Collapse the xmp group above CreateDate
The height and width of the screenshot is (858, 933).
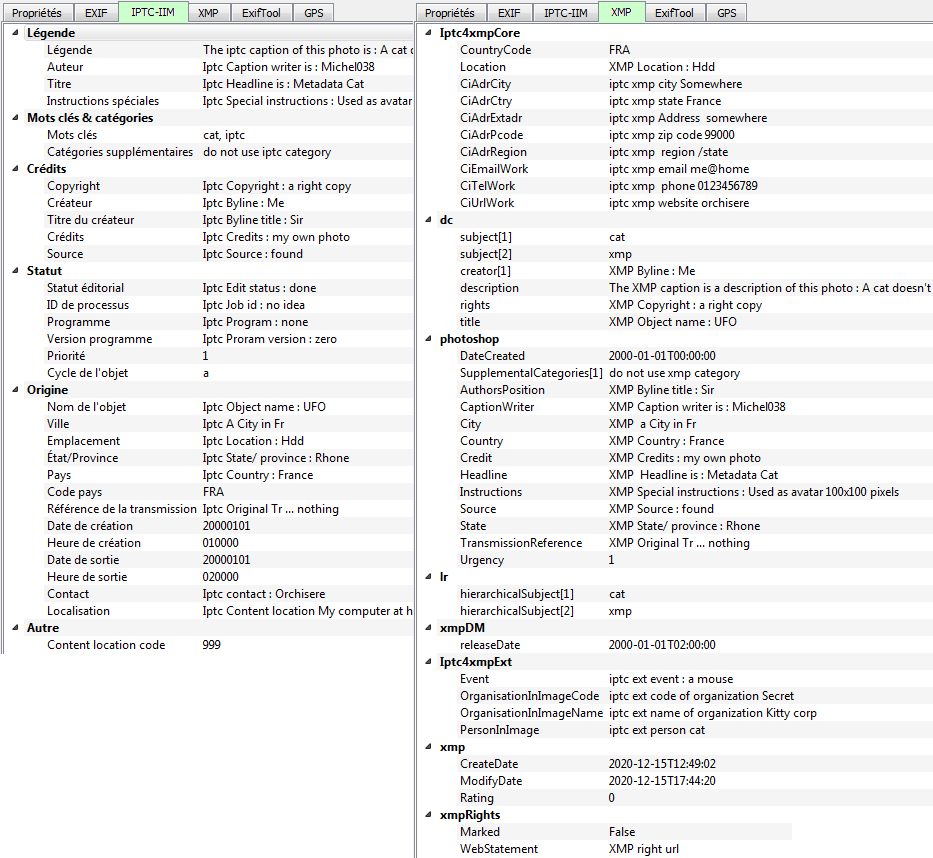[428, 747]
